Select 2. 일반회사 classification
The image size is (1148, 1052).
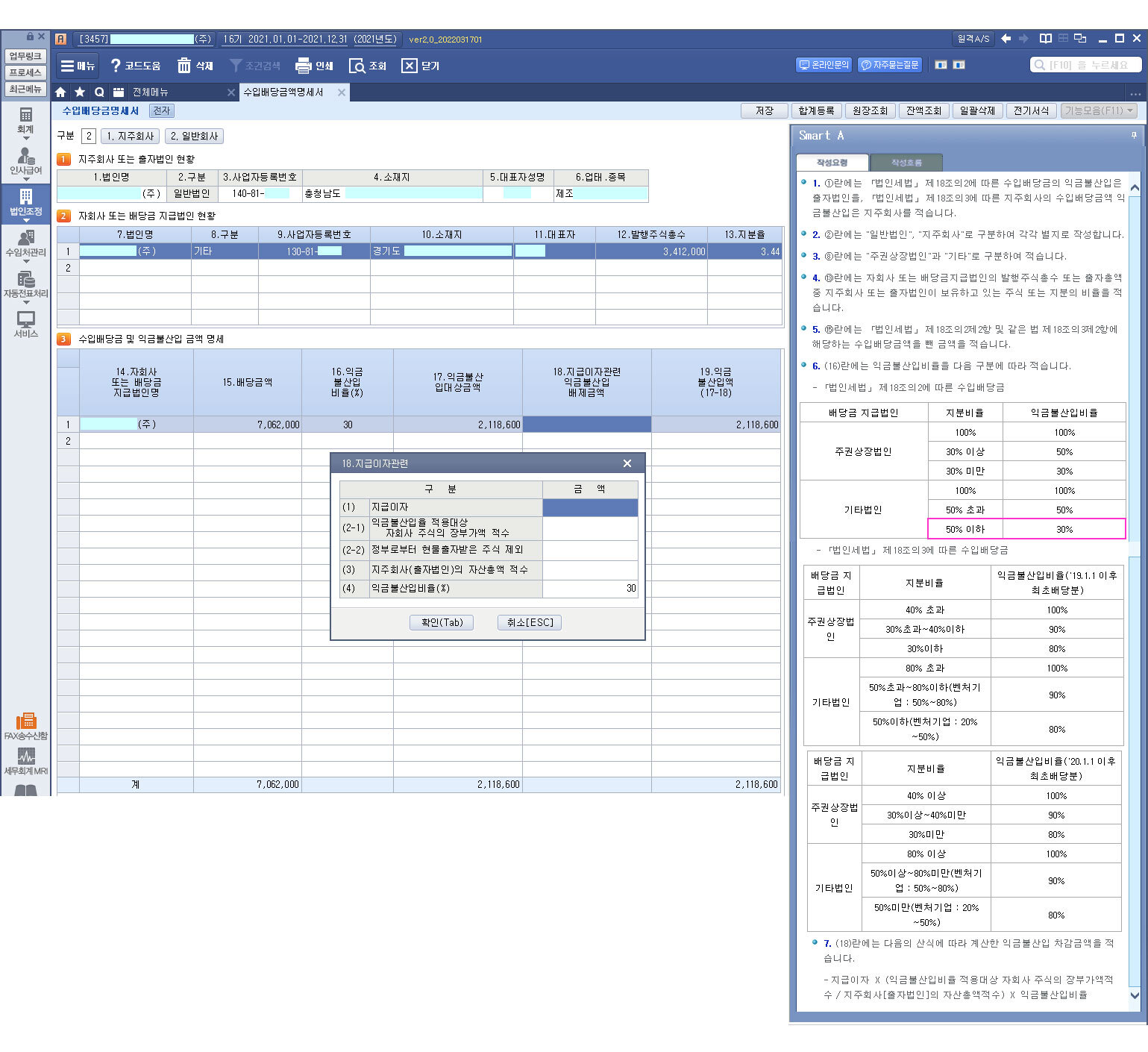(194, 136)
